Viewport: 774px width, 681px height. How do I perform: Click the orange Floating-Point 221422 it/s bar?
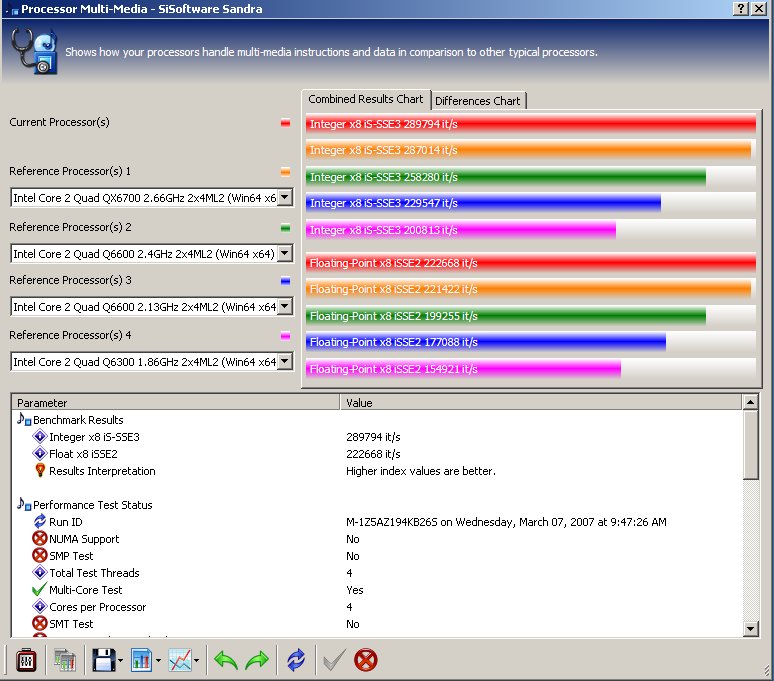[528, 289]
